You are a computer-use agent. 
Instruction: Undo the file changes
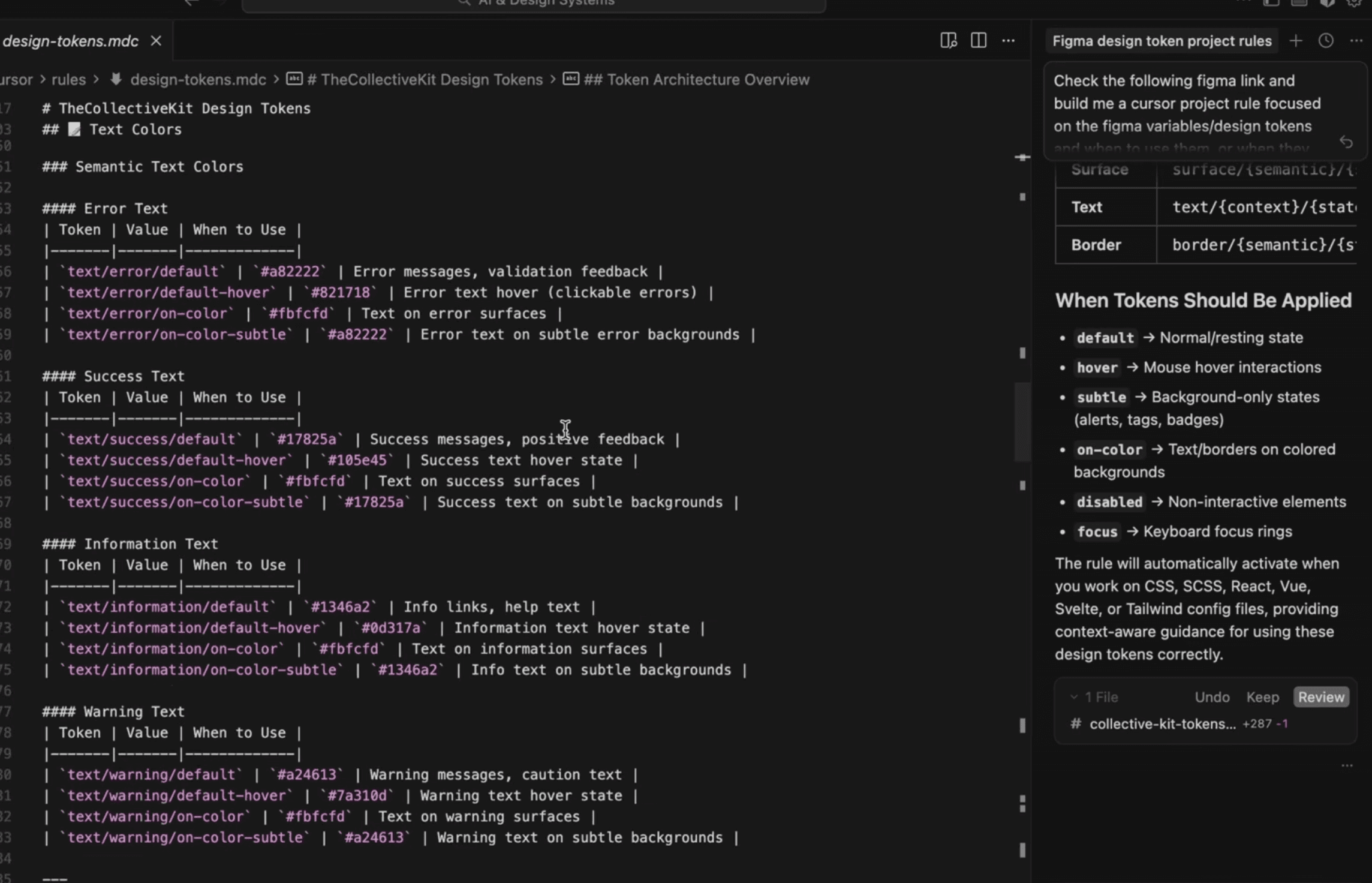pos(1212,697)
